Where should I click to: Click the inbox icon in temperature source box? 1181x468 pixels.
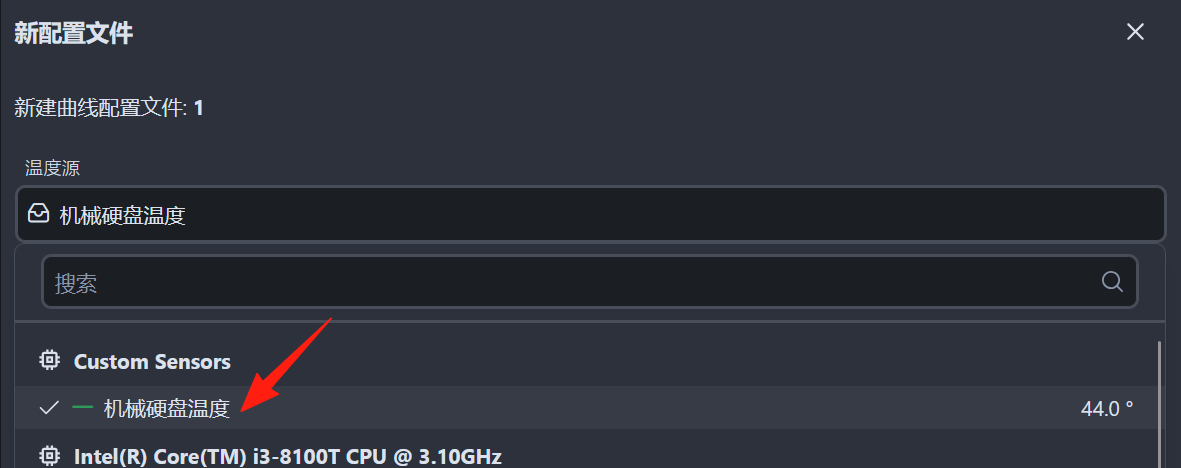click(38, 216)
